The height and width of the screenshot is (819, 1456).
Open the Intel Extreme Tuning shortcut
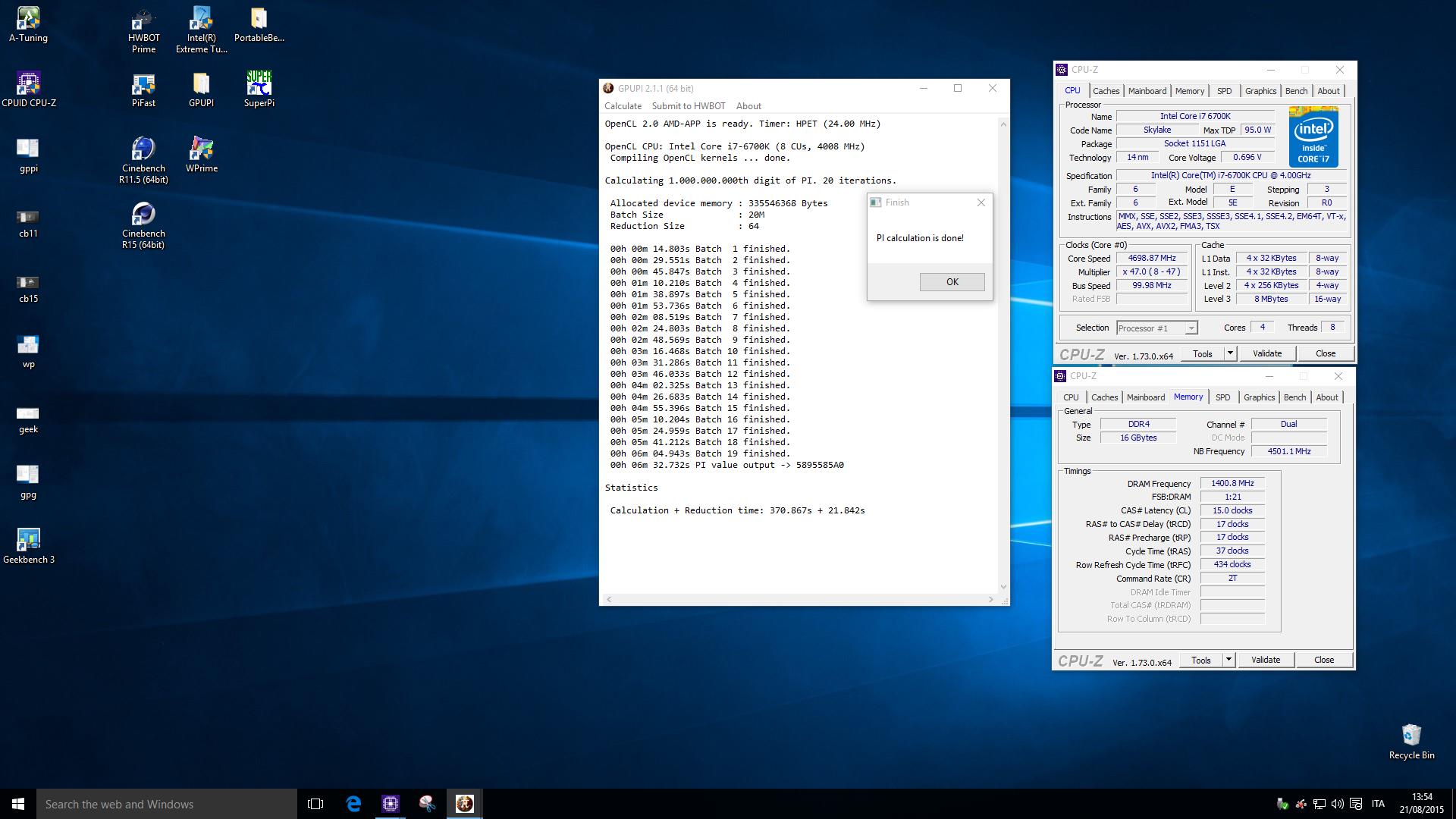click(x=201, y=30)
